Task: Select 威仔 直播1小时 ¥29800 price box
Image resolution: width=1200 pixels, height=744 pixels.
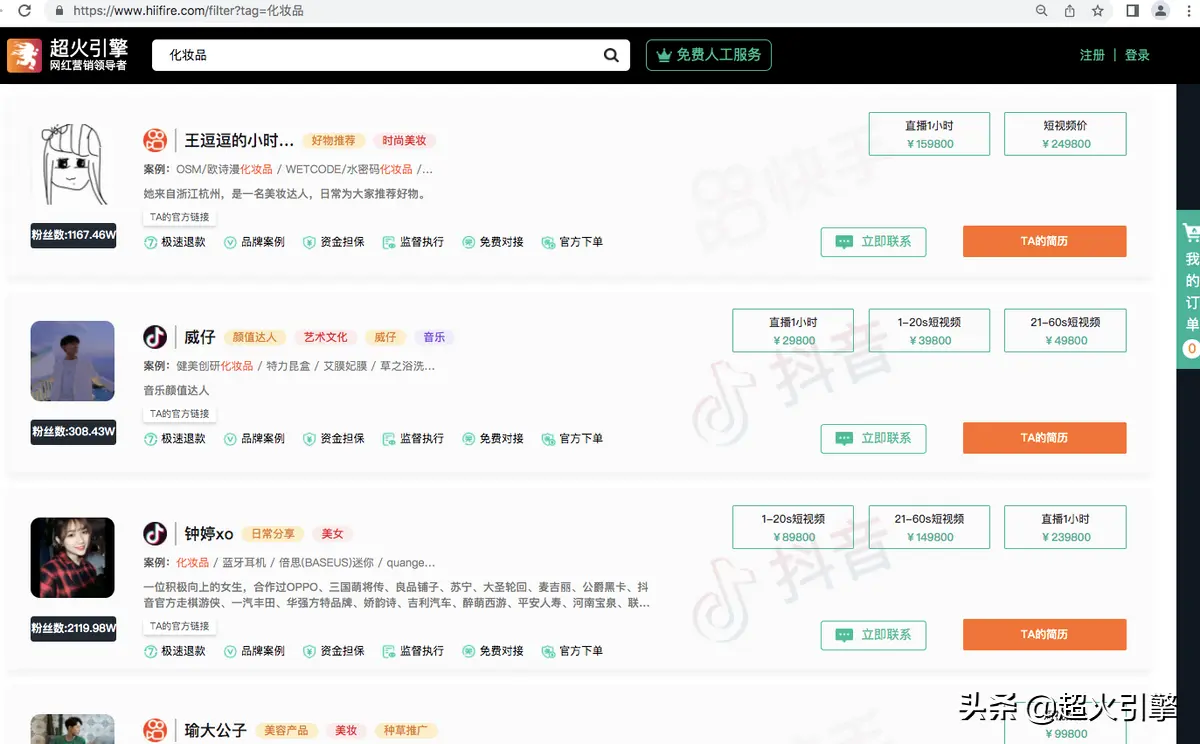Action: [793, 331]
